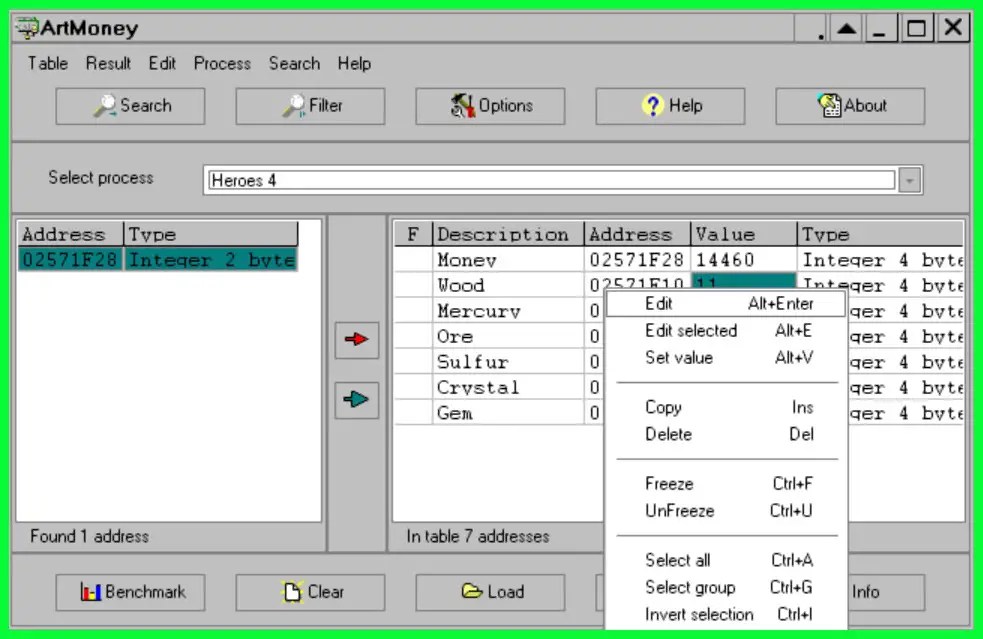
Task: Choose Freeze in context menu
Action: 726,484
